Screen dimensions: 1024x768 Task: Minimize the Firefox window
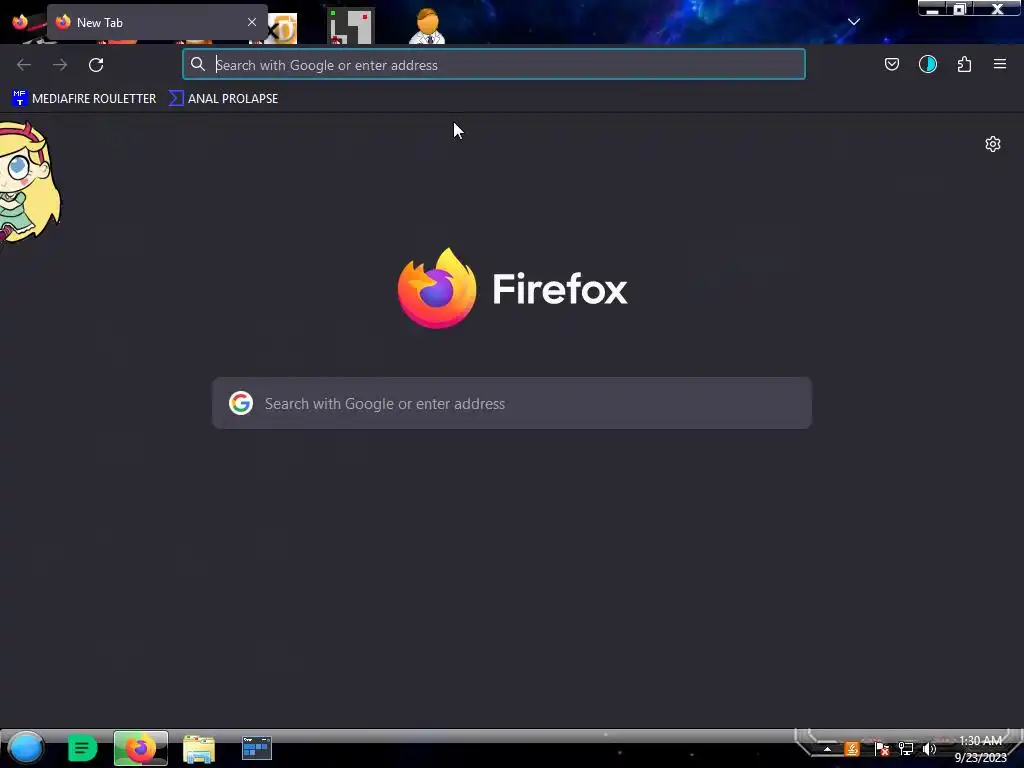932,9
